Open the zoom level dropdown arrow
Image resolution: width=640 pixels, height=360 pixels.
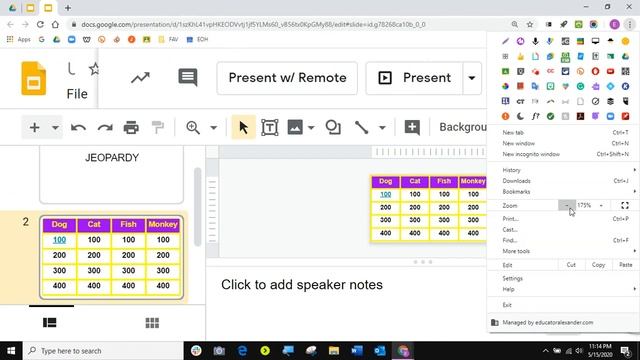pyautogui.click(x=213, y=128)
